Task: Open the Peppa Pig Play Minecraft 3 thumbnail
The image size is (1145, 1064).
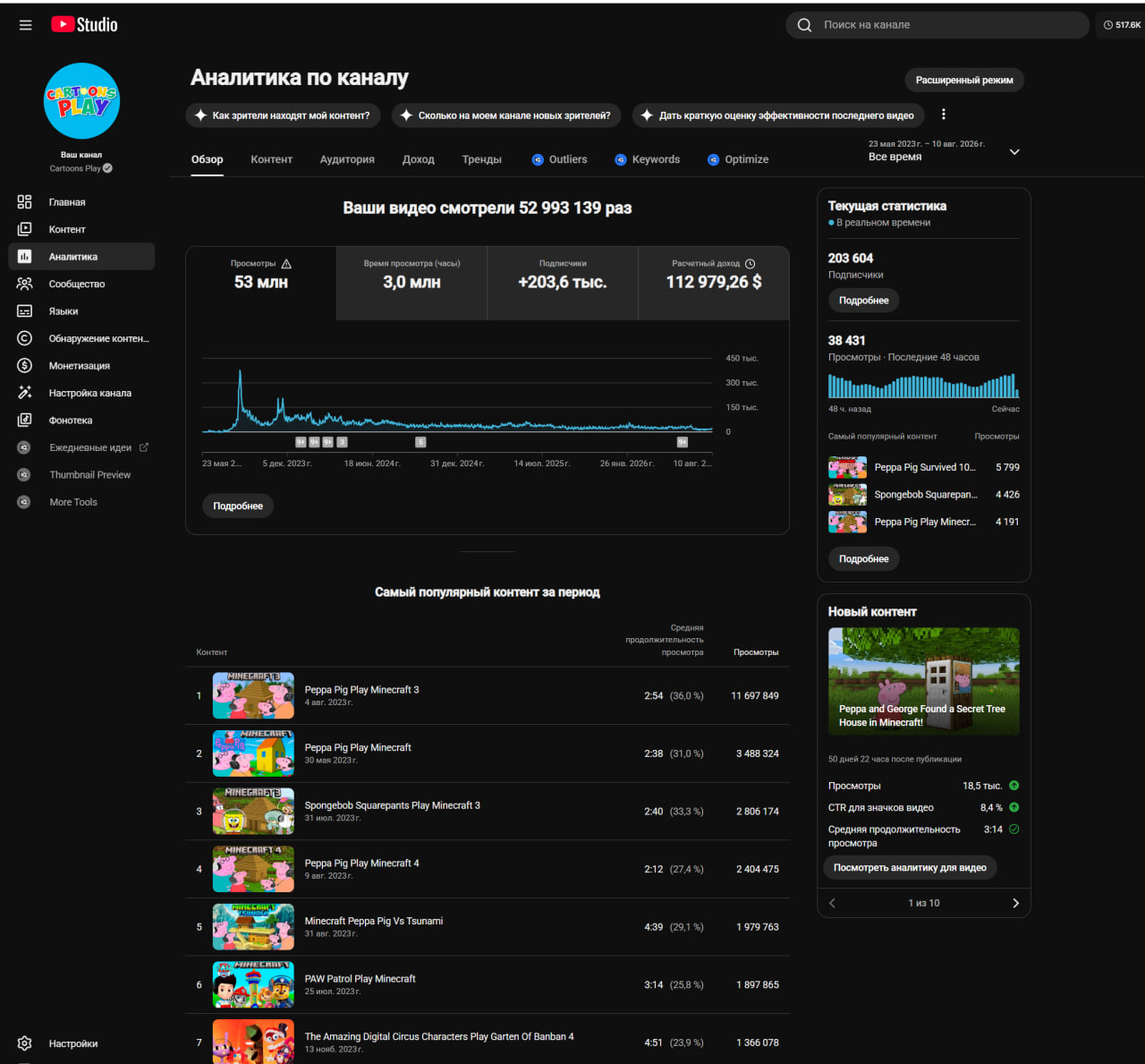Action: tap(253, 695)
